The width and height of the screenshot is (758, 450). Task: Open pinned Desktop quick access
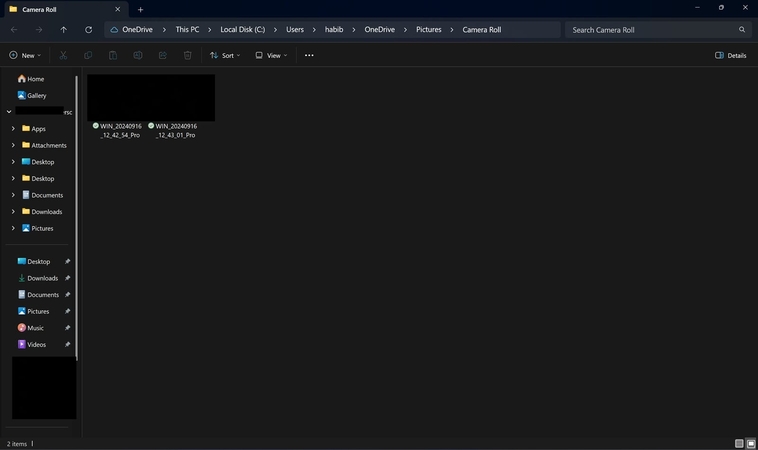[x=34, y=261]
